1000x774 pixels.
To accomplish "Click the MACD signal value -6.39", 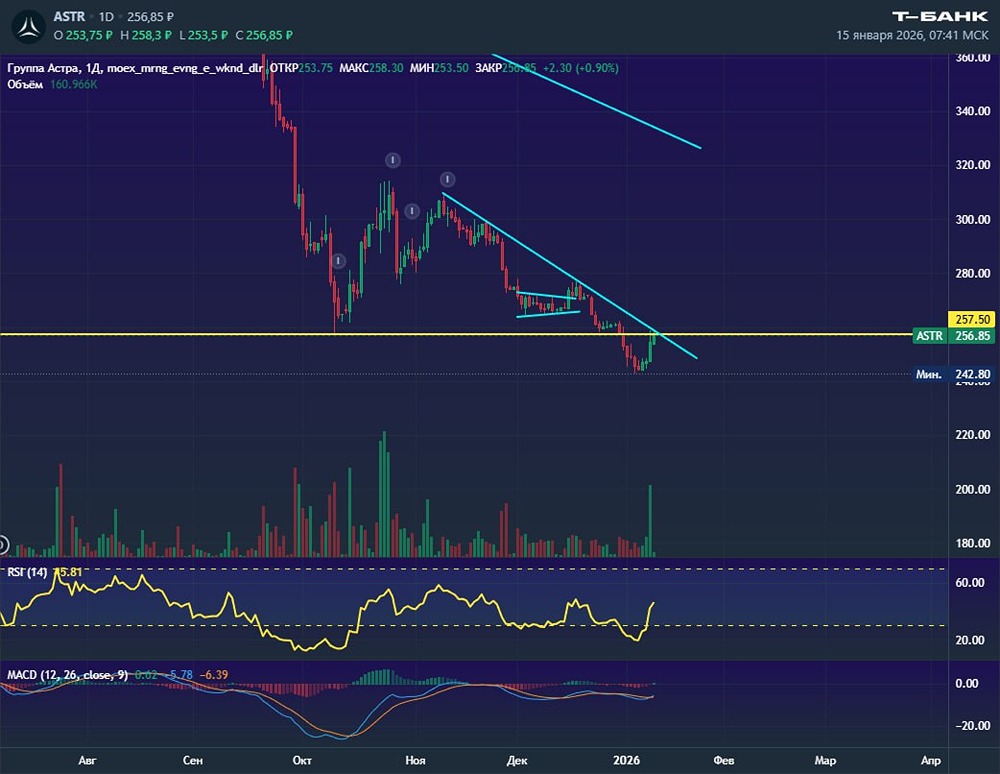I will 214,675.
